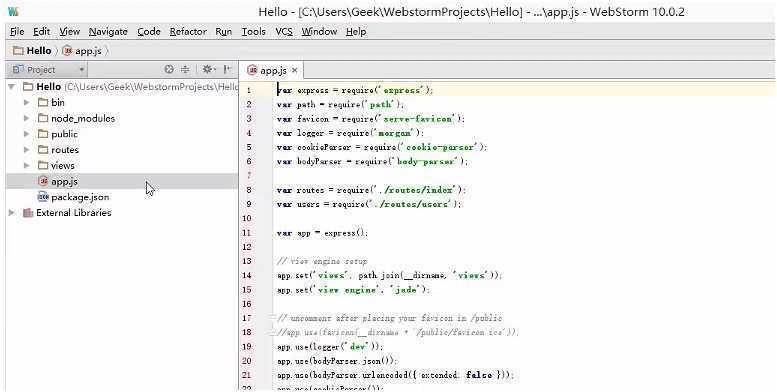Select package.json in the project tree
The height and width of the screenshot is (392, 777).
tap(80, 197)
